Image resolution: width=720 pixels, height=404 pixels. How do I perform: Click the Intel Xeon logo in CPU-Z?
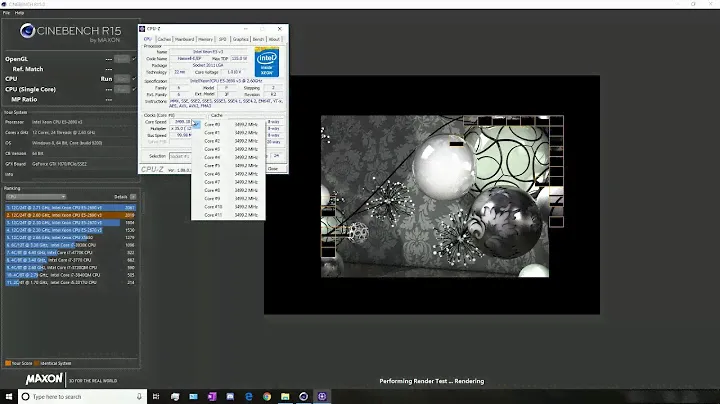267,60
